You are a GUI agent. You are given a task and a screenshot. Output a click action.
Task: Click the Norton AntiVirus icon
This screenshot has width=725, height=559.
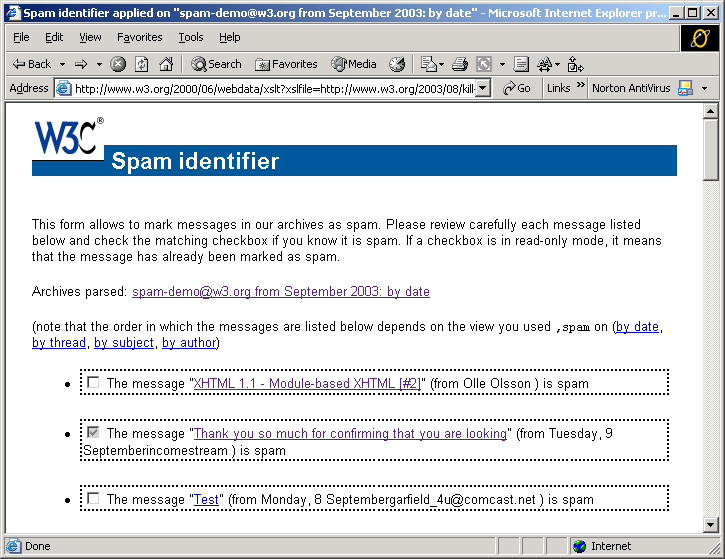click(x=685, y=88)
